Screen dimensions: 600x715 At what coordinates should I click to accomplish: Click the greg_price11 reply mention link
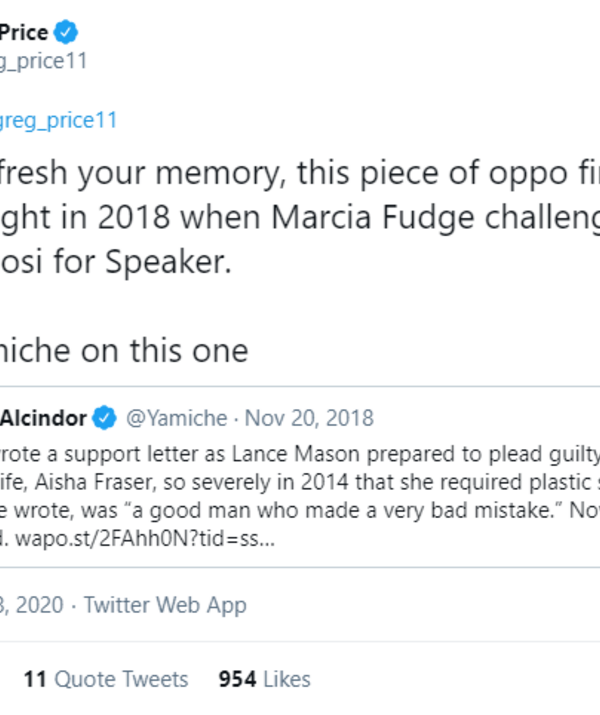coord(58,121)
